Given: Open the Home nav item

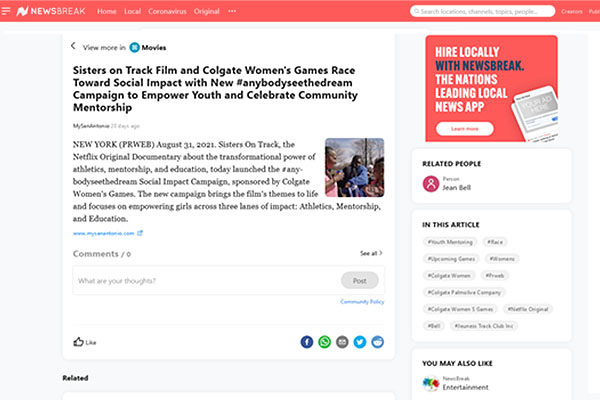Looking at the screenshot, I should [106, 11].
